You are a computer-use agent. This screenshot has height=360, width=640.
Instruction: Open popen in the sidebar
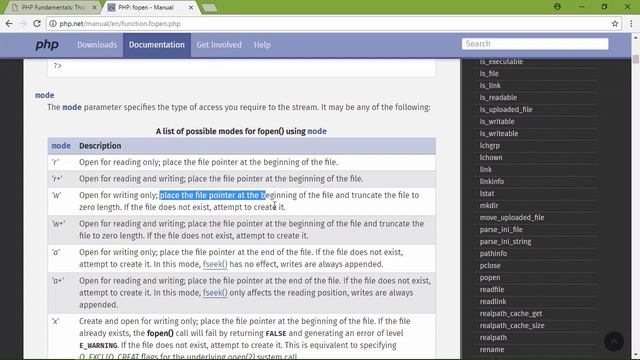click(x=490, y=278)
